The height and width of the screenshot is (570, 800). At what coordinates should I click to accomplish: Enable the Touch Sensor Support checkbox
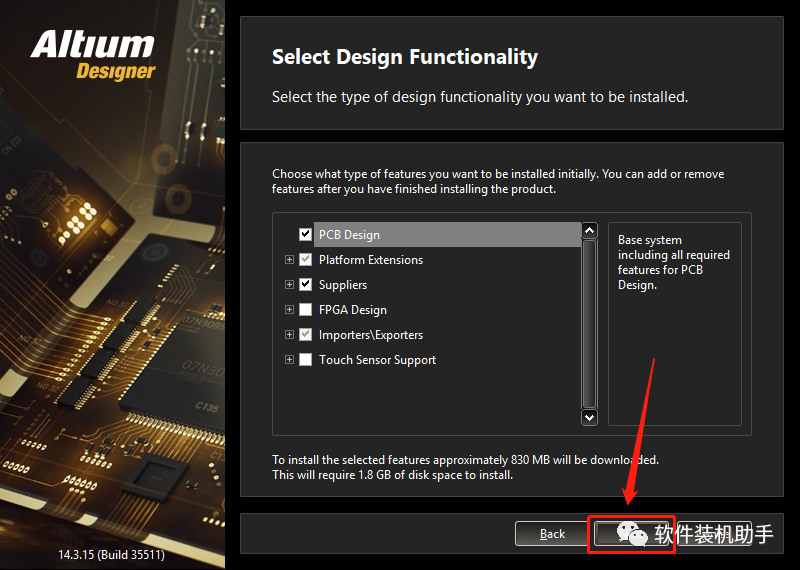(x=305, y=359)
